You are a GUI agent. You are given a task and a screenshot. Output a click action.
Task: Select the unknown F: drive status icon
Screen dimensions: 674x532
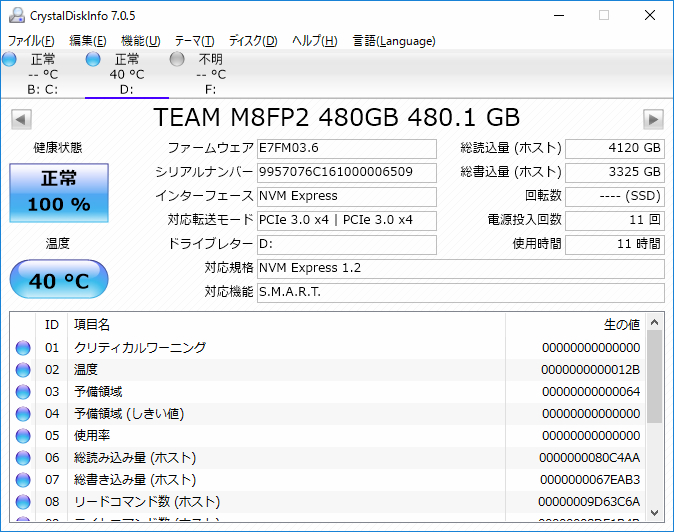pyautogui.click(x=177, y=60)
